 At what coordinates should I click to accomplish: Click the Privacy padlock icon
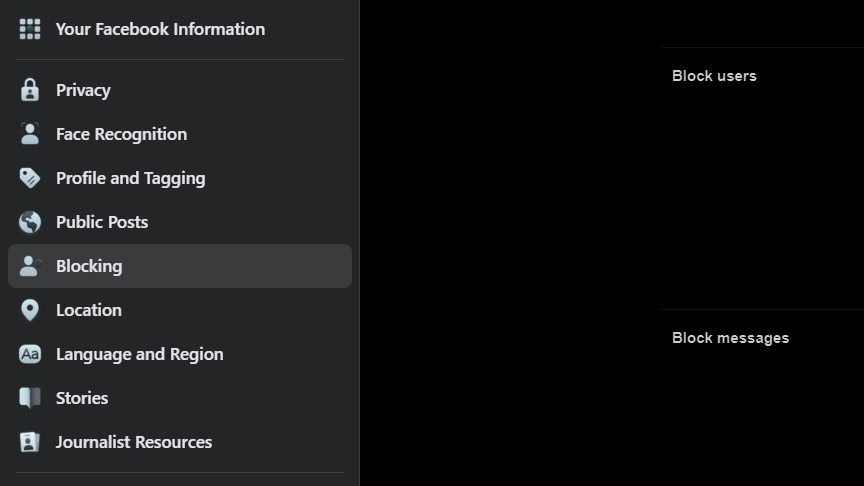pos(30,90)
